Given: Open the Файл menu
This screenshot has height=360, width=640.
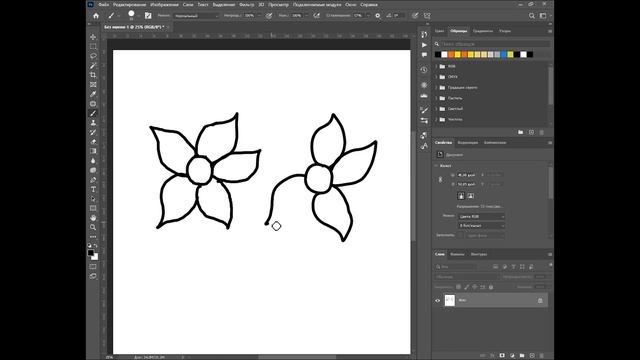Looking at the screenshot, I should tap(104, 4).
